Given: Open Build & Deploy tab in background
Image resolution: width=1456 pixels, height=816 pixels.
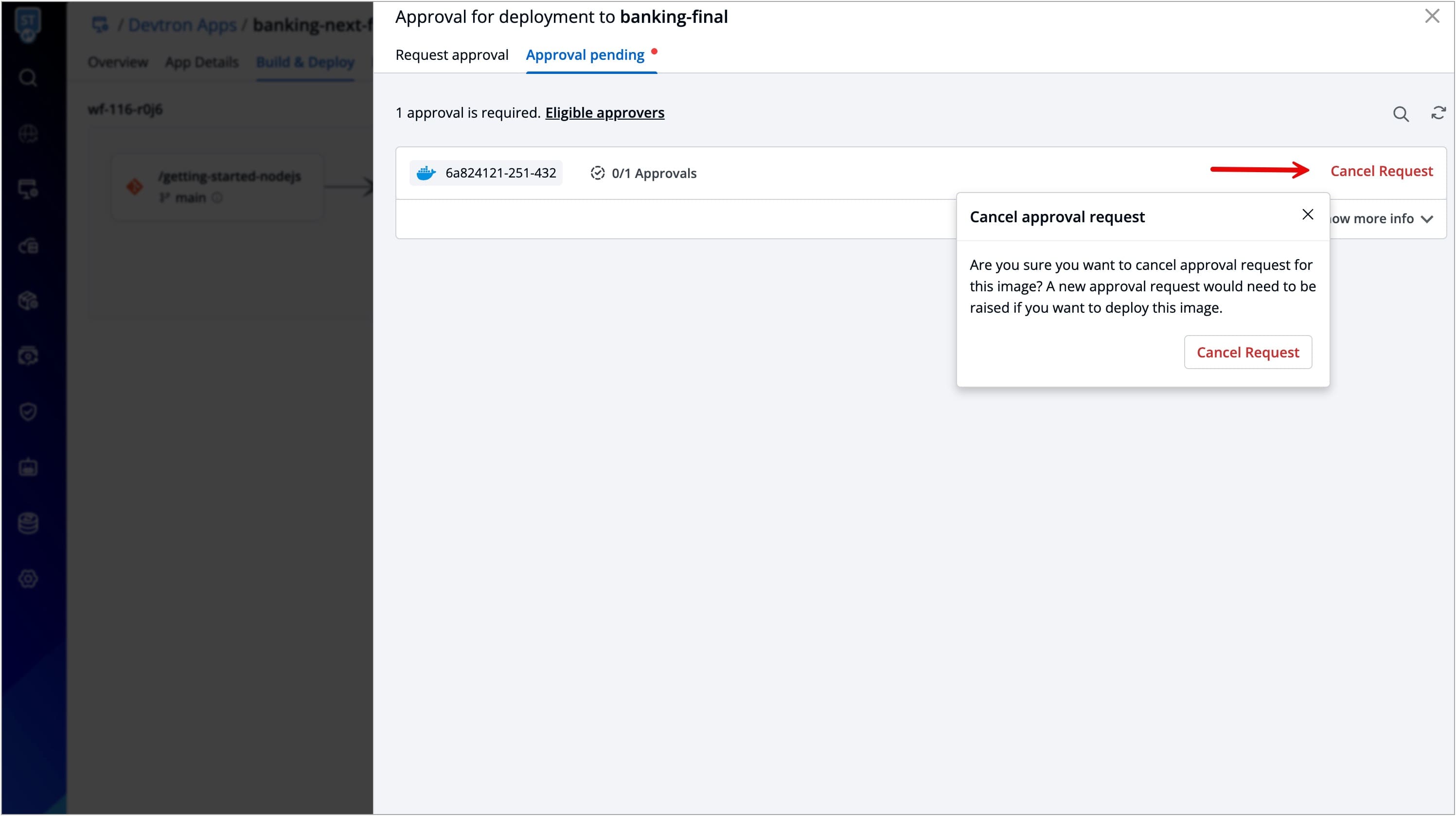Looking at the screenshot, I should (305, 62).
